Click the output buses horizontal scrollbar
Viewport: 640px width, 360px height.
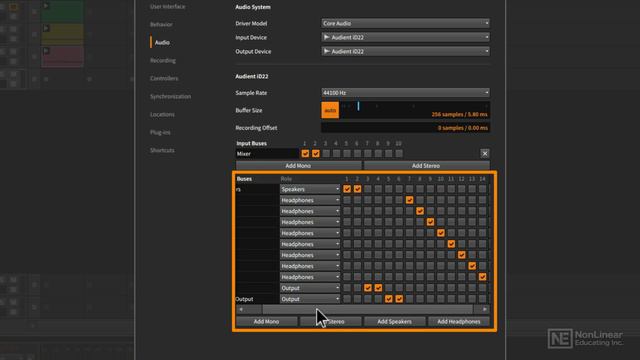coord(367,309)
